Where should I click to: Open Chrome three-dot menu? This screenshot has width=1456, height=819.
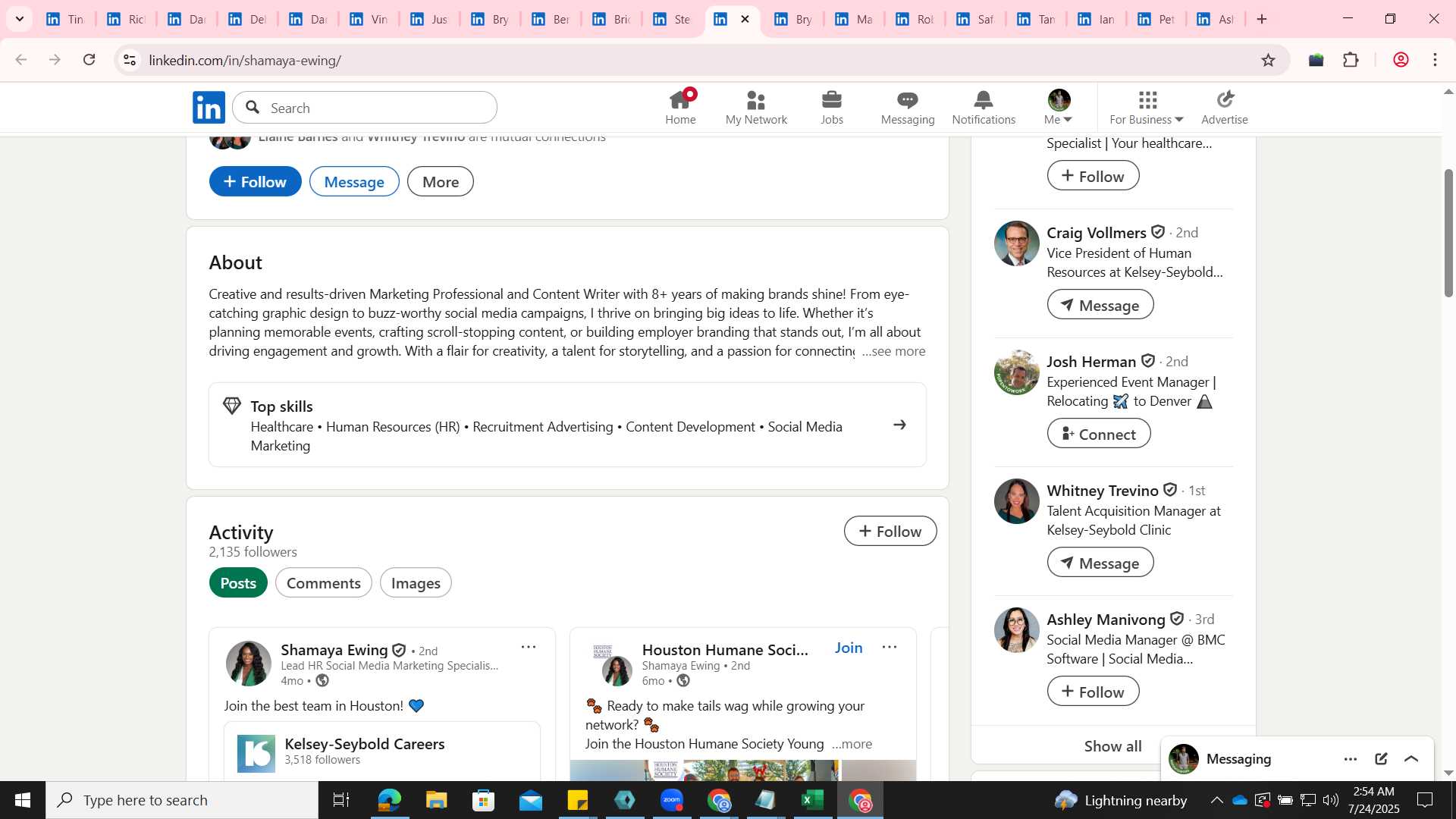pyautogui.click(x=1435, y=60)
